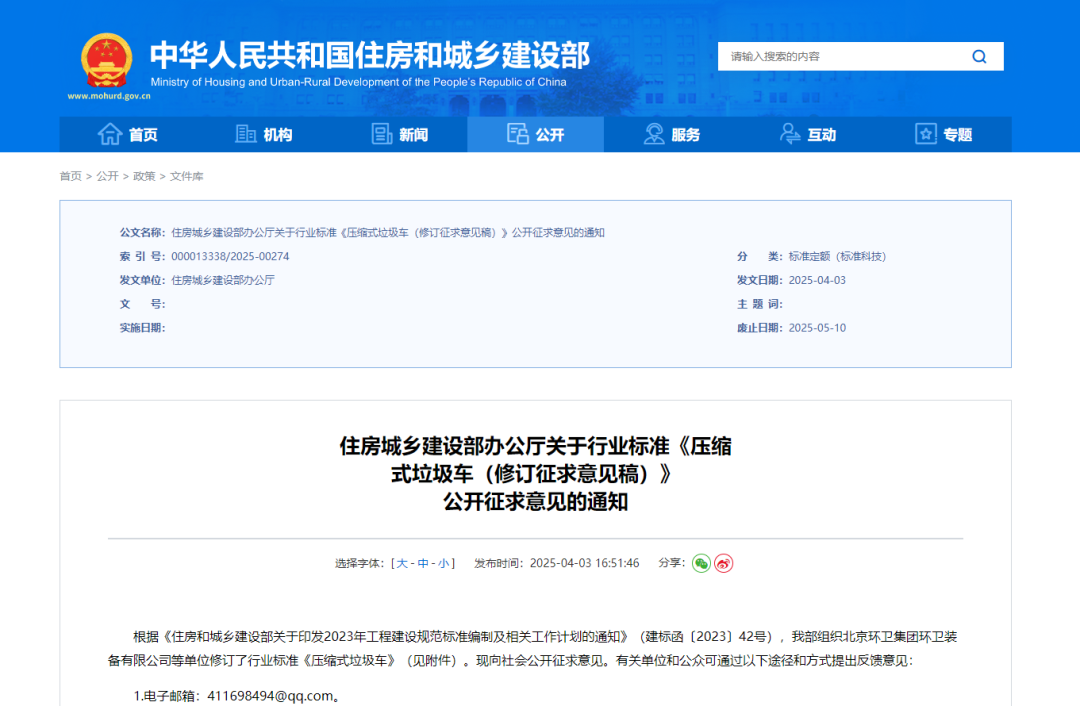
Task: Click the star icon for 专题
Action: tap(926, 134)
